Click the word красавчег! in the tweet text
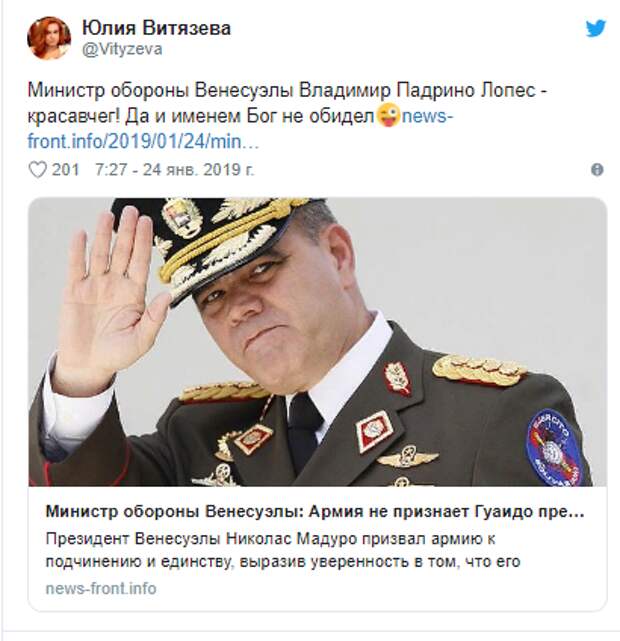 (74, 117)
